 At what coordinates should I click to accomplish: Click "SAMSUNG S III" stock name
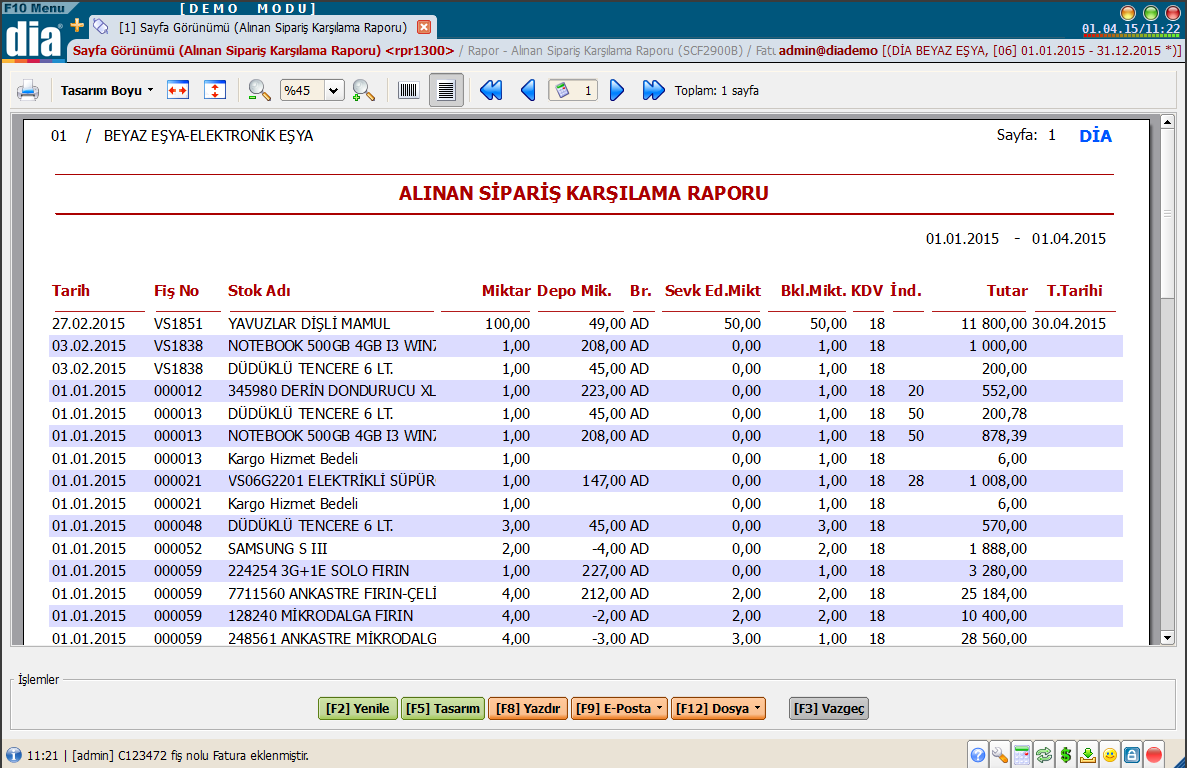click(x=277, y=549)
